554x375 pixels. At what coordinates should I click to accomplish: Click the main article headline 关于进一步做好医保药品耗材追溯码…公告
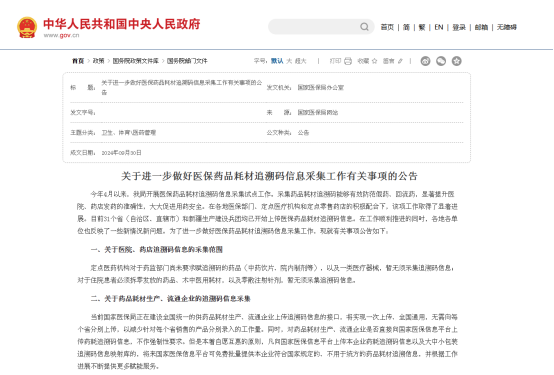(270, 176)
